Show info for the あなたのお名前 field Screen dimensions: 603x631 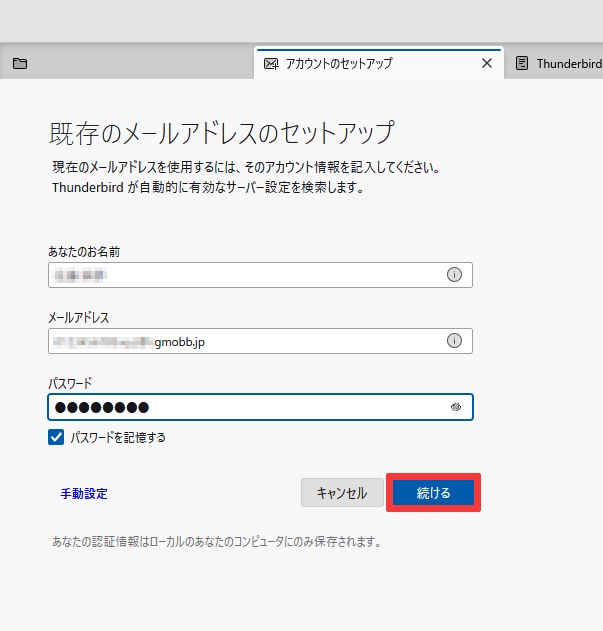[x=454, y=275]
